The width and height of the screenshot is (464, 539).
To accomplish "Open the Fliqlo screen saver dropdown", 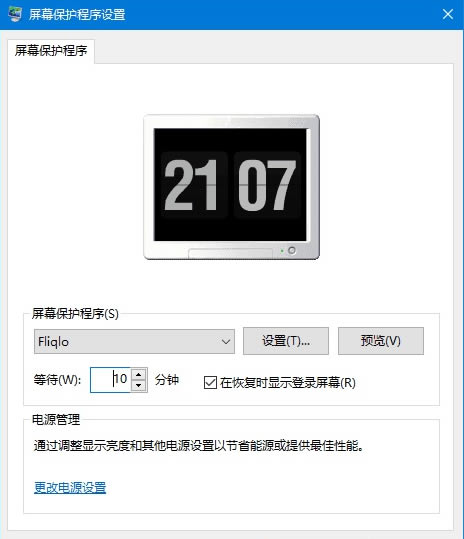I will tap(134, 342).
